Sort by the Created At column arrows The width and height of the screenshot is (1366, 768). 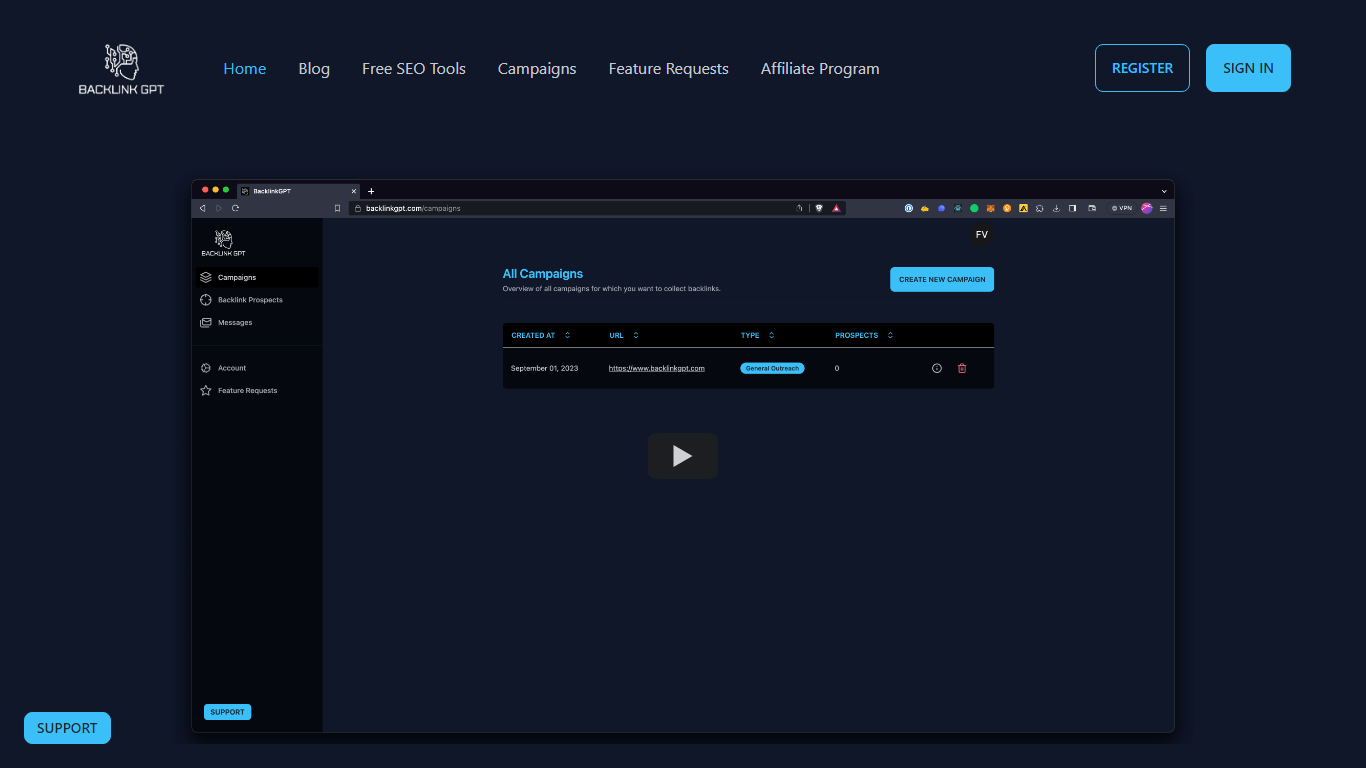567,336
